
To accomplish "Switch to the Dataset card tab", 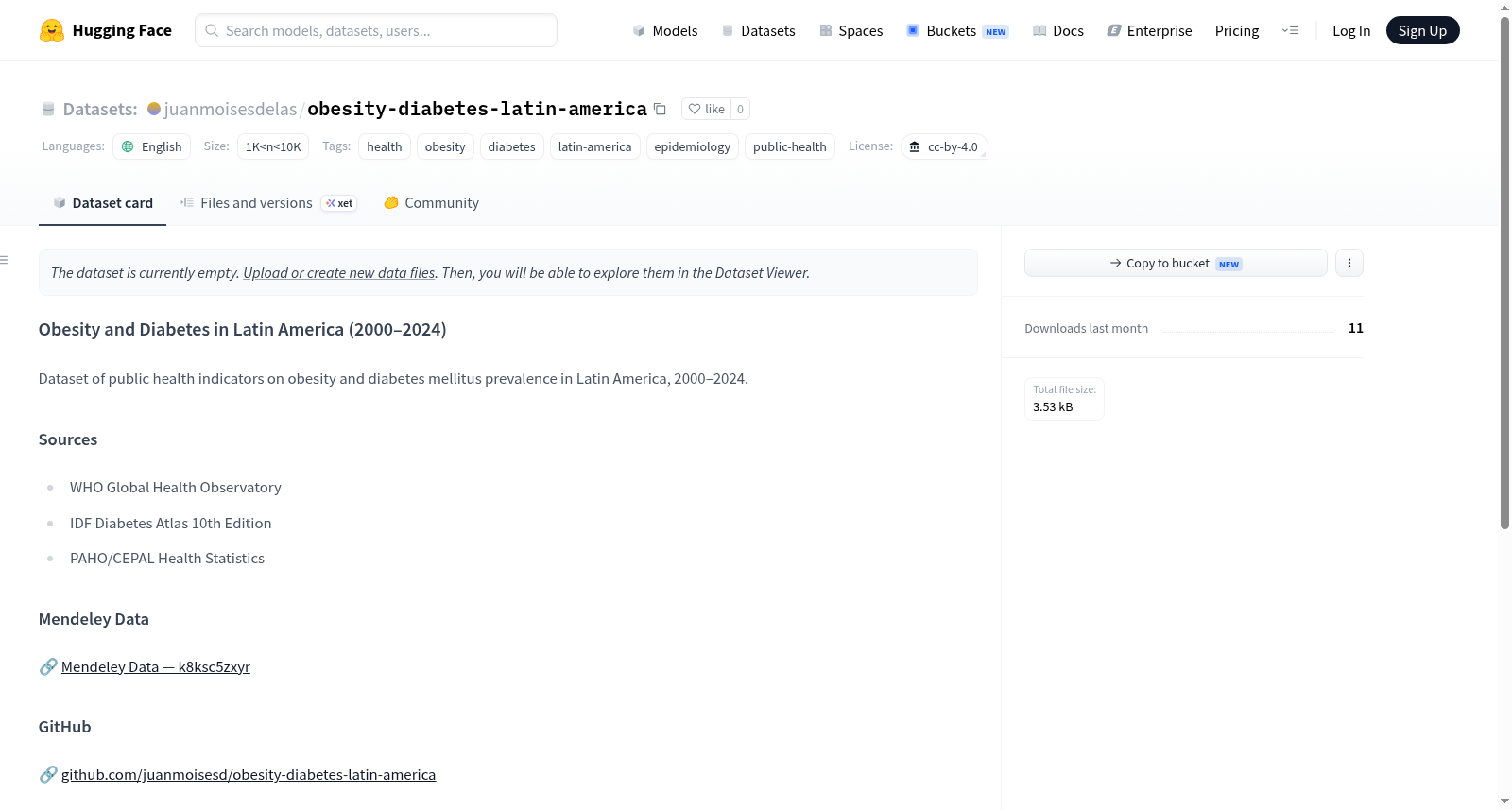I will [103, 203].
